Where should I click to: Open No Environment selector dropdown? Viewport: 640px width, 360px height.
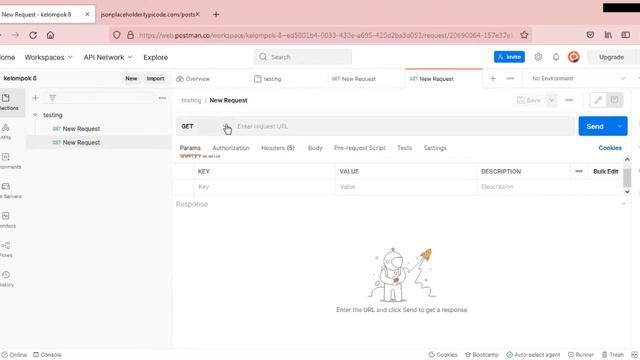pyautogui.click(x=578, y=78)
